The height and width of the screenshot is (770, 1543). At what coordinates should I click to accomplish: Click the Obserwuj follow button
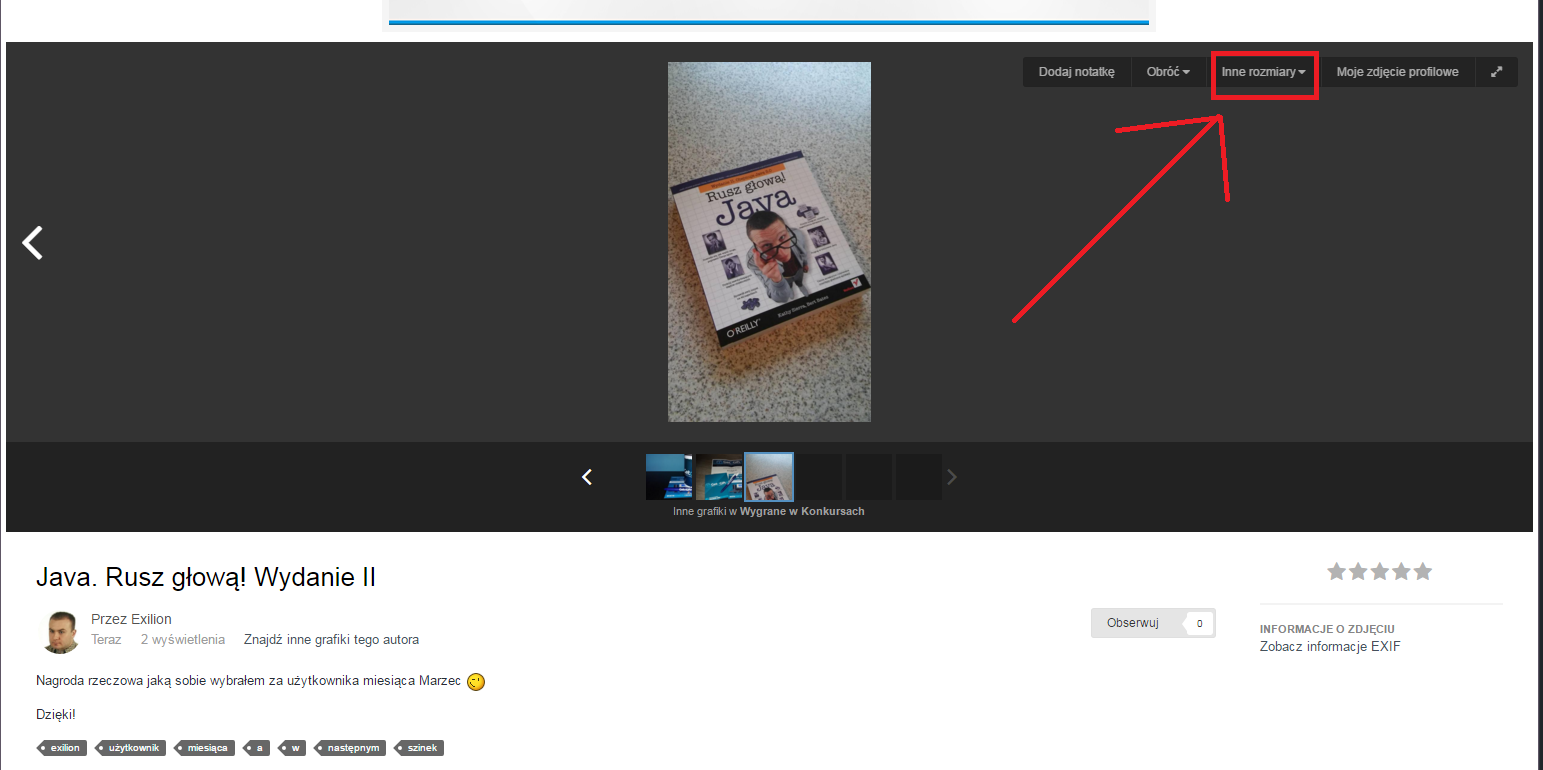pos(1133,623)
